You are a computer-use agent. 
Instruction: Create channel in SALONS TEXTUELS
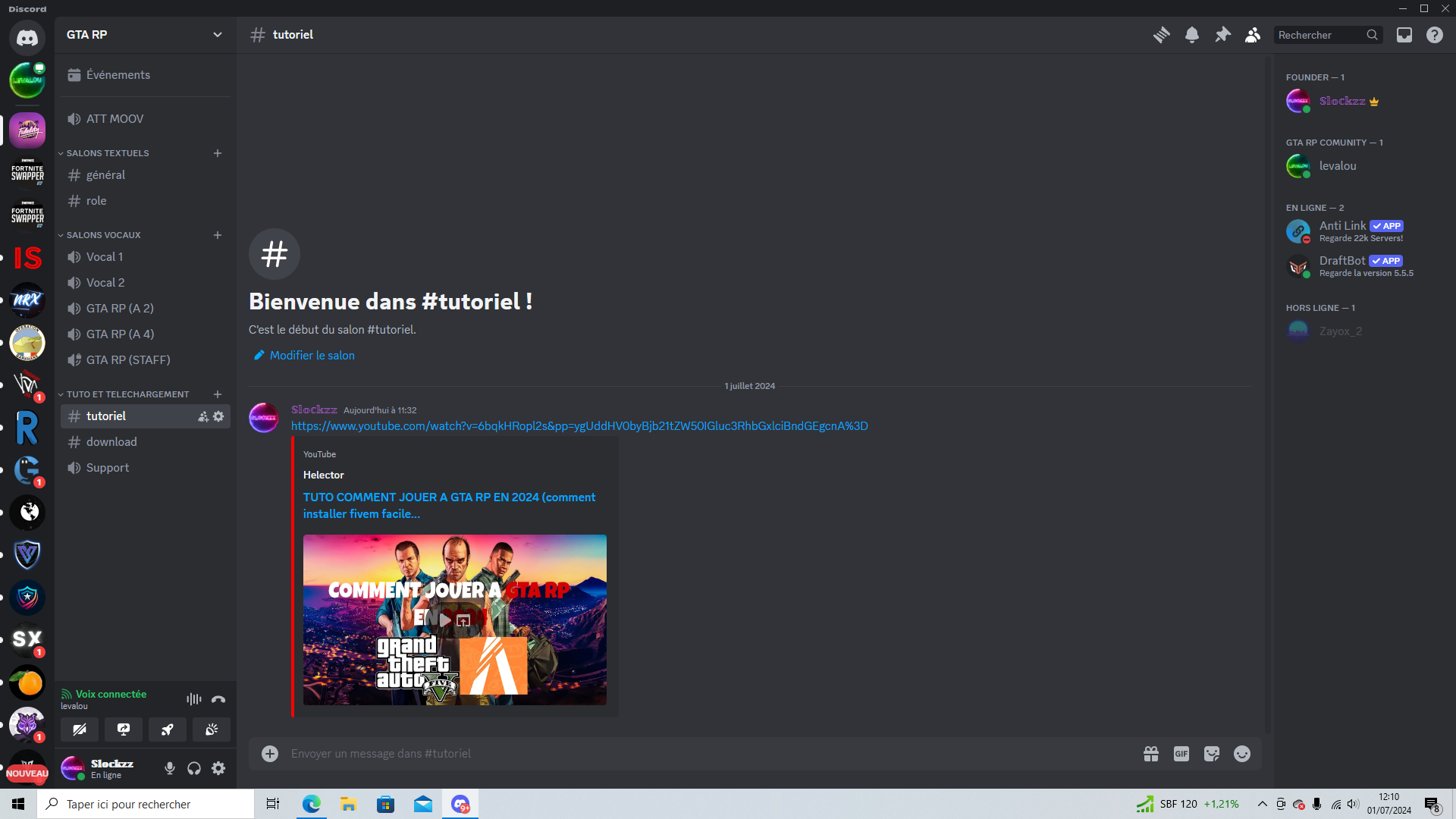218,153
